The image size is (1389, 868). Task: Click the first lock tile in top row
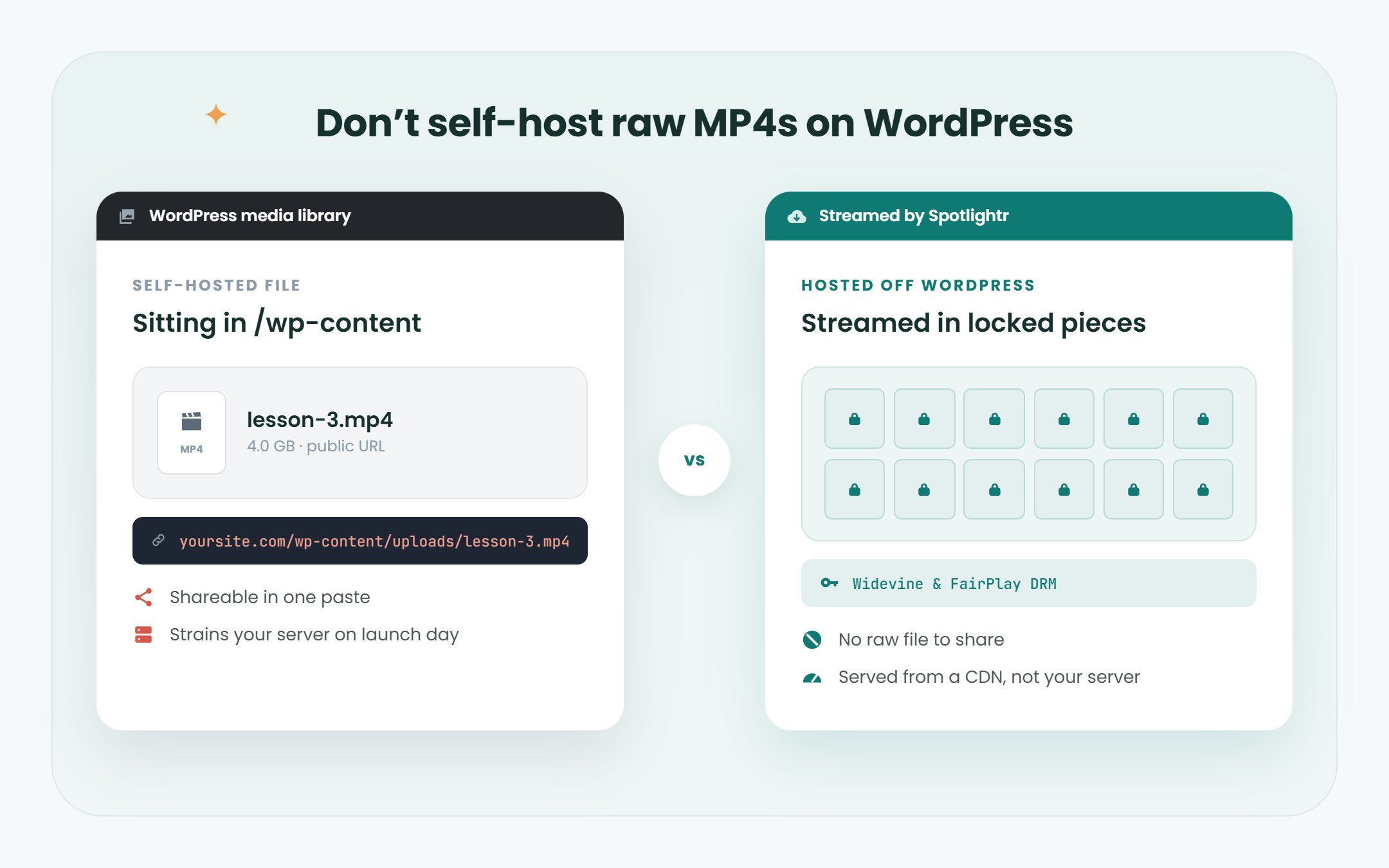click(855, 419)
